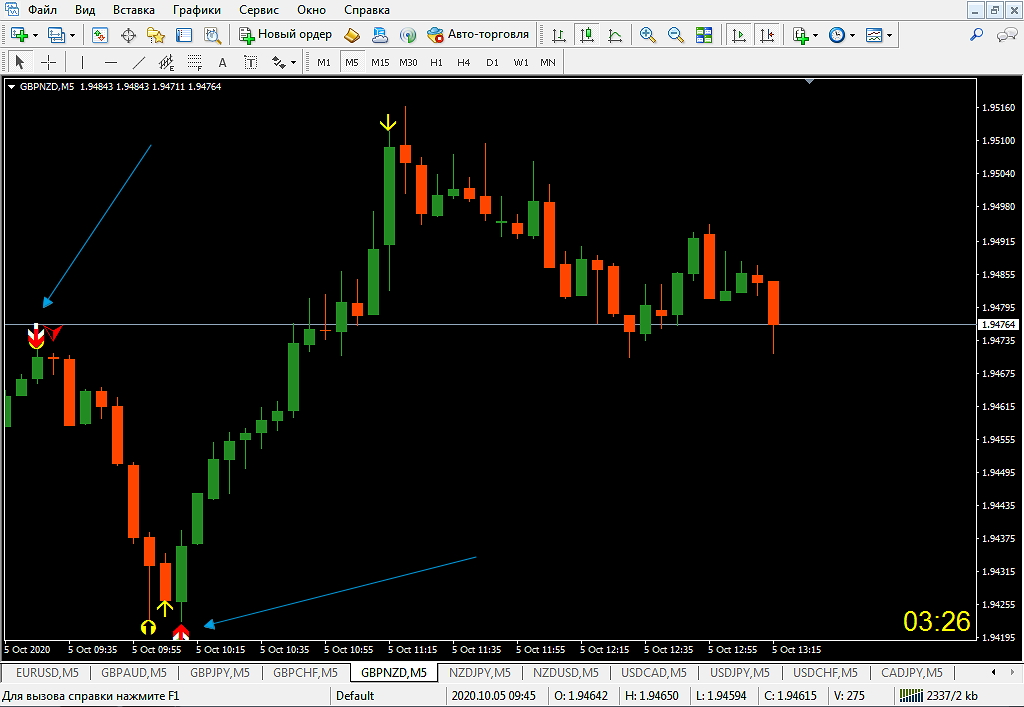Switch to the USDCAD,M5 chart tab
This screenshot has width=1024, height=707.
[x=654, y=672]
